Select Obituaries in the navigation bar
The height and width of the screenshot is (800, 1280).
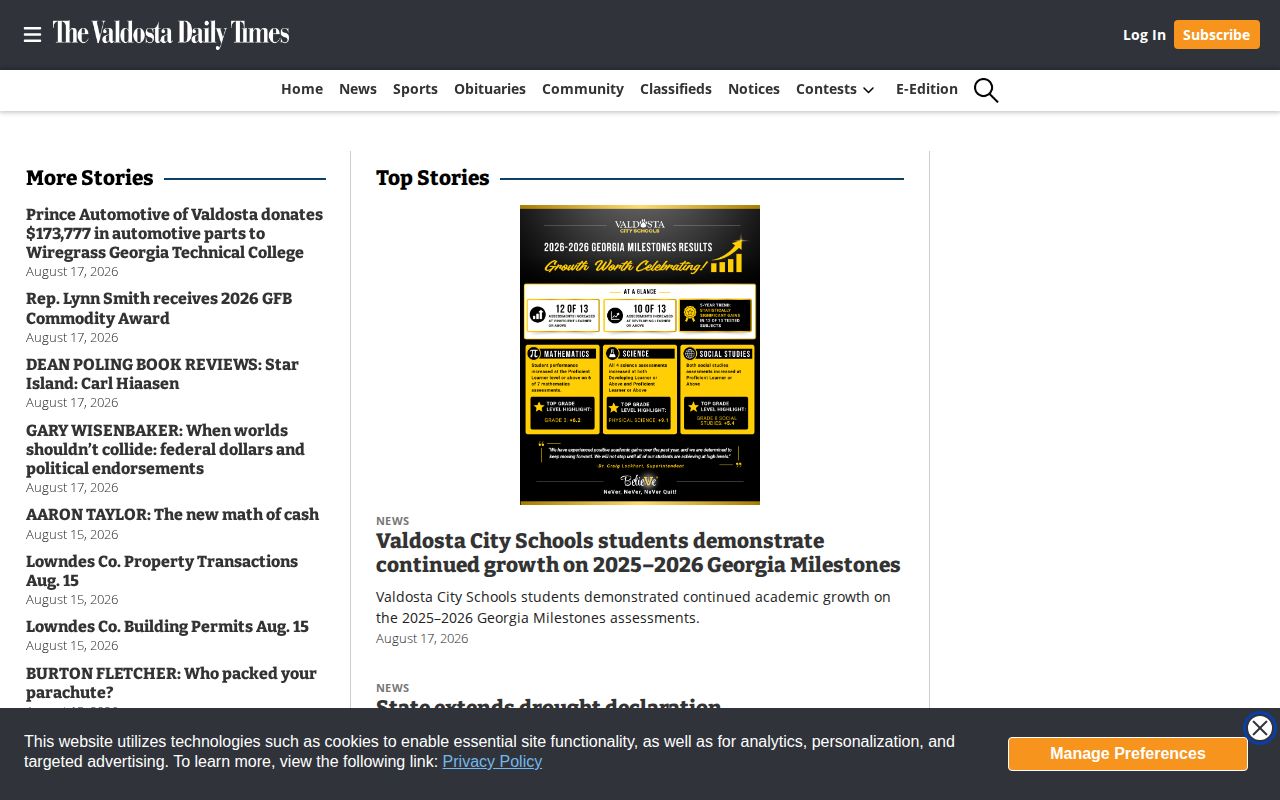[x=490, y=89]
